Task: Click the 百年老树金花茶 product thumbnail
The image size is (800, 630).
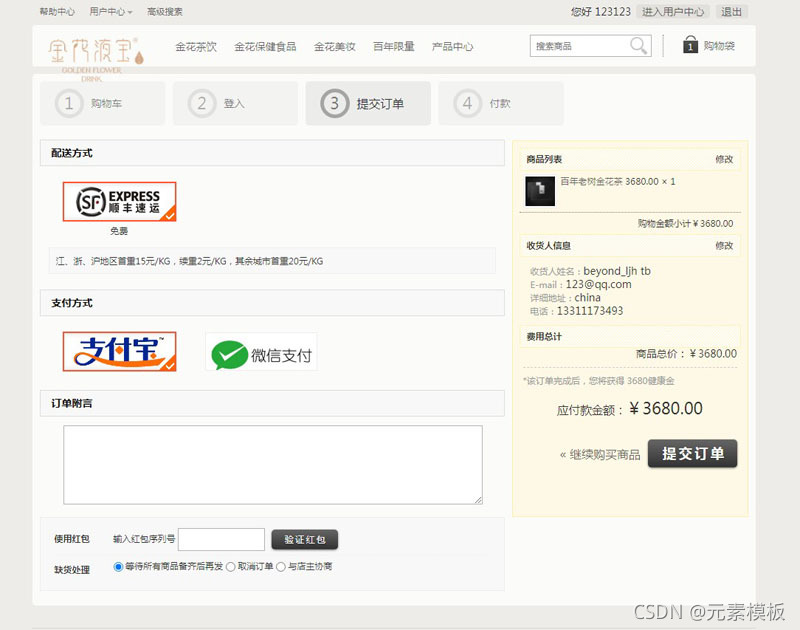Action: 539,189
